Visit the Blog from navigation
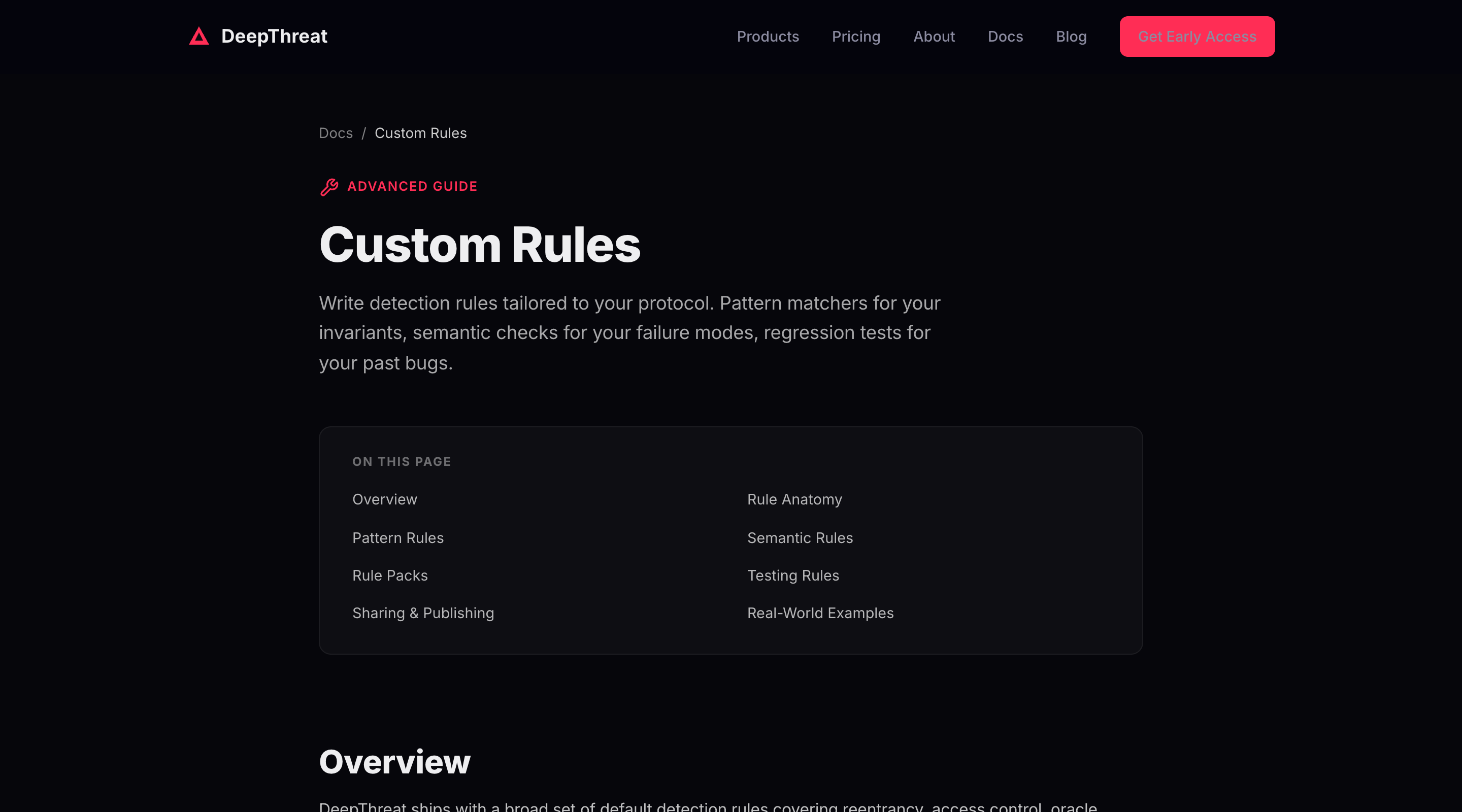This screenshot has height=812, width=1462. [1071, 37]
